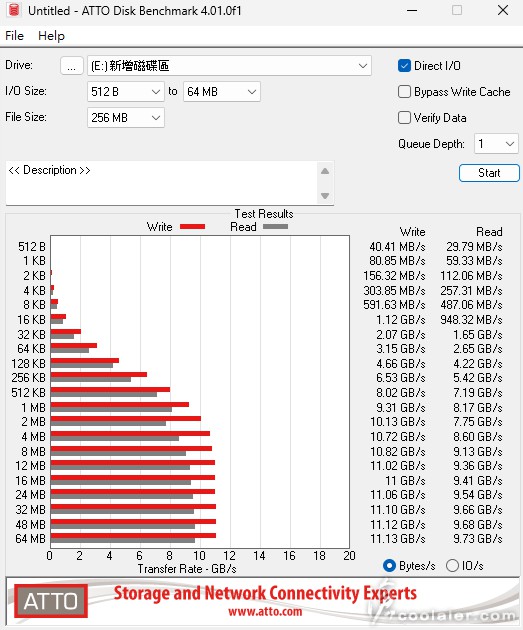Click the 512 B write value 40.41 MB/s
The height and width of the screenshot is (630, 523).
(397, 247)
